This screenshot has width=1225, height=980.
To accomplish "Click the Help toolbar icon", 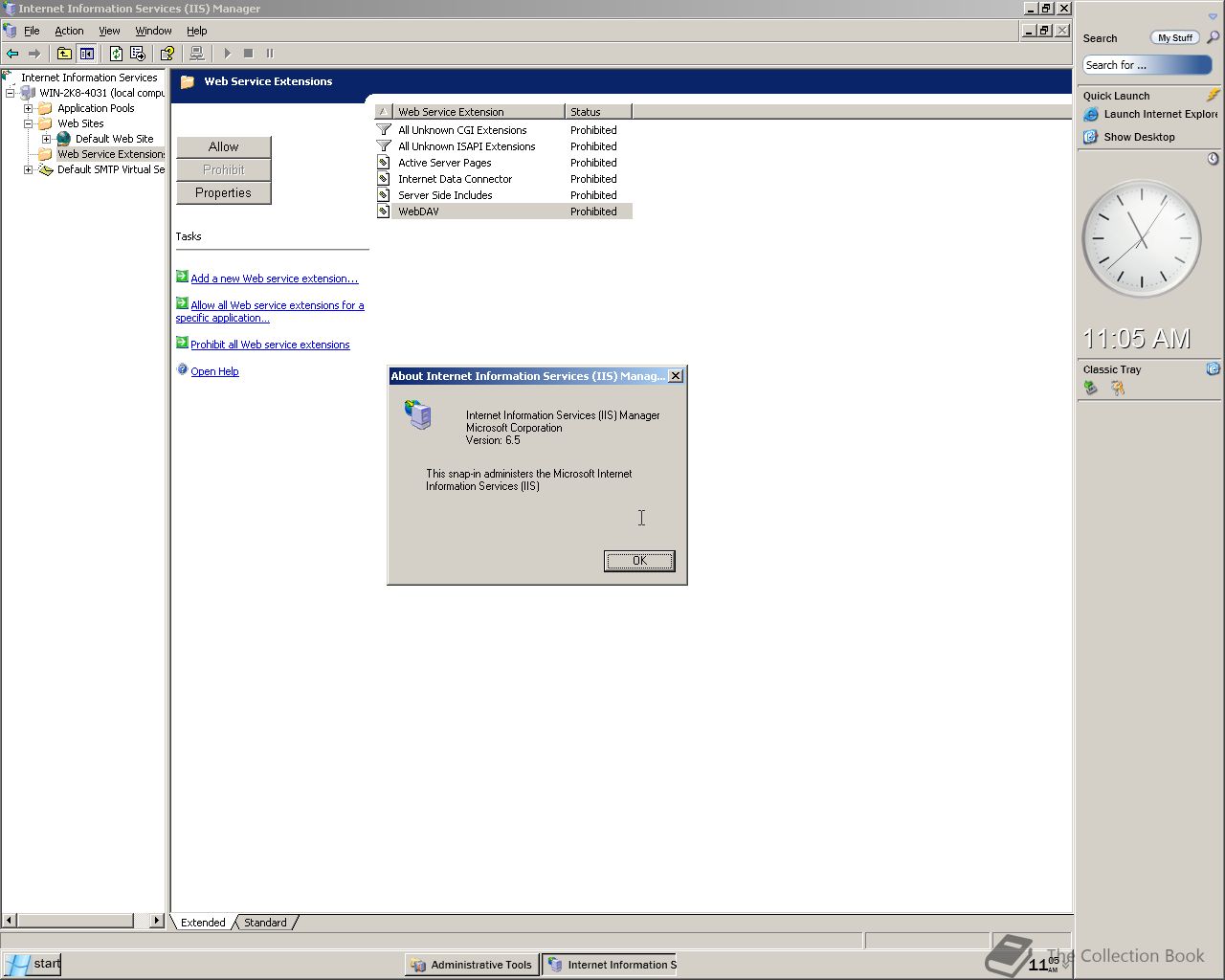I will 167,54.
